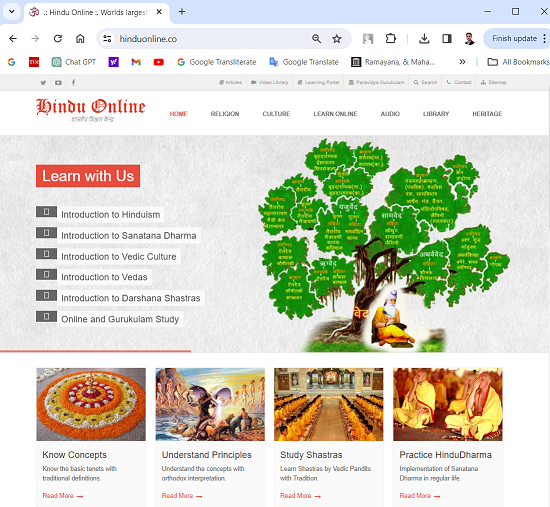Click the Twitter icon in top bar
This screenshot has width=550, height=507.
(43, 83)
